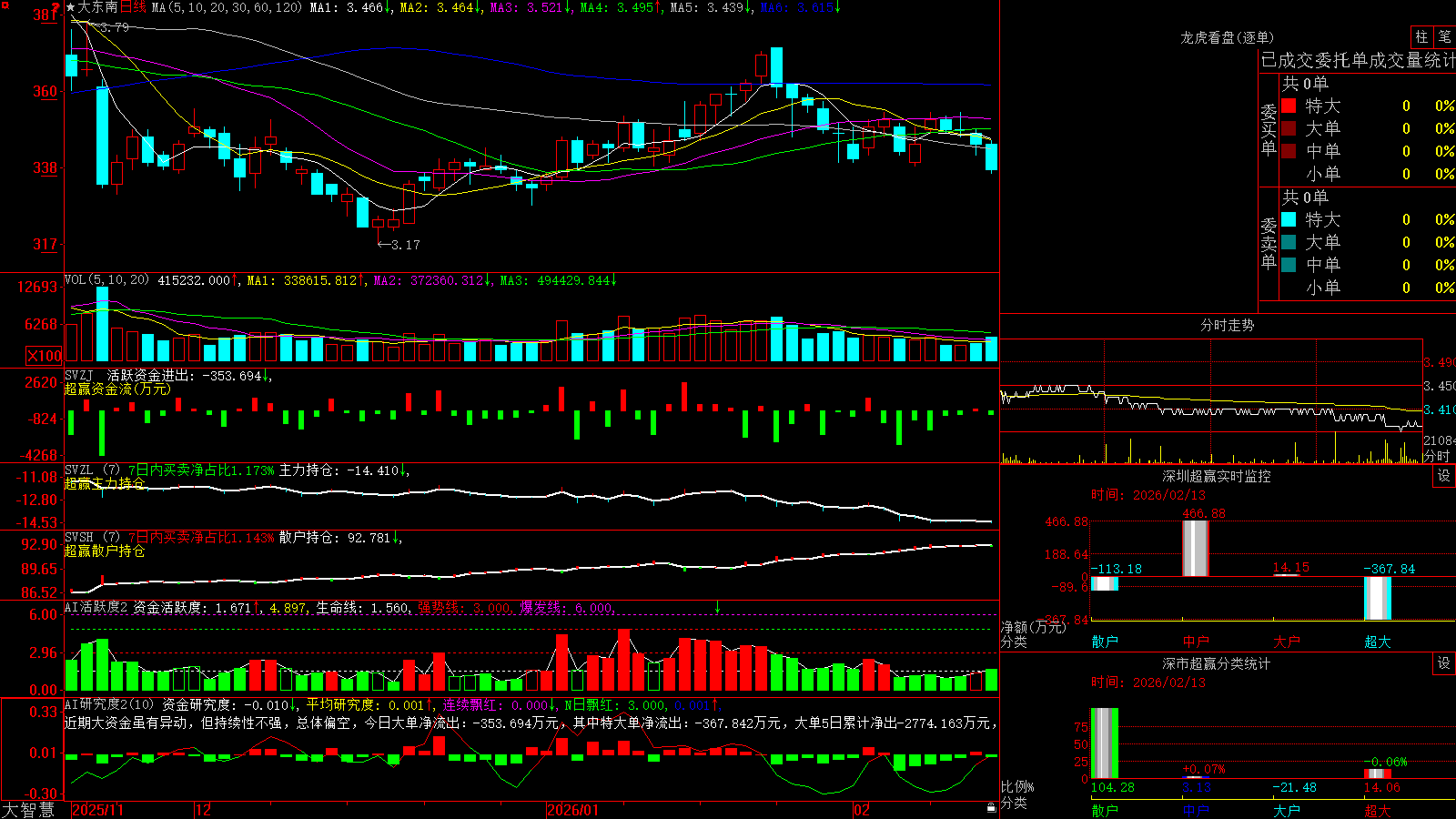Screen dimensions: 1456x819
Task: Click the 笔 tick-mode button
Action: 1445,37
